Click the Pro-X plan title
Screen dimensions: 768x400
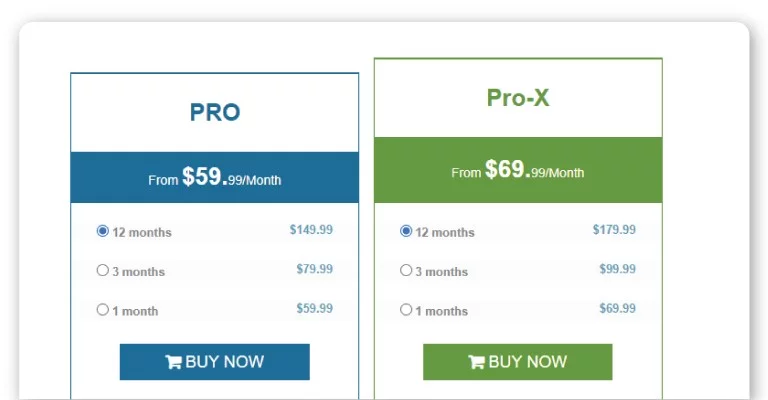pyautogui.click(x=518, y=97)
